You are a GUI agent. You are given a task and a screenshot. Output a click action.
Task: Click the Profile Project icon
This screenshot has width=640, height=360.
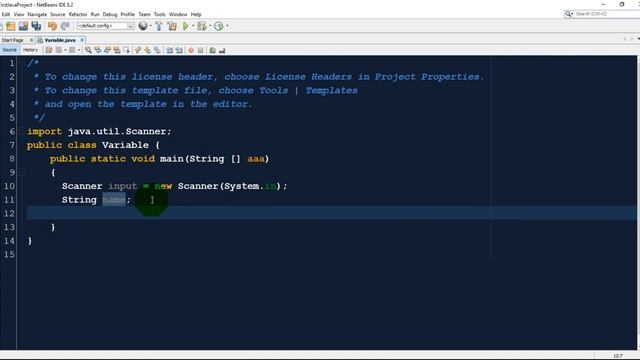click(x=219, y=26)
